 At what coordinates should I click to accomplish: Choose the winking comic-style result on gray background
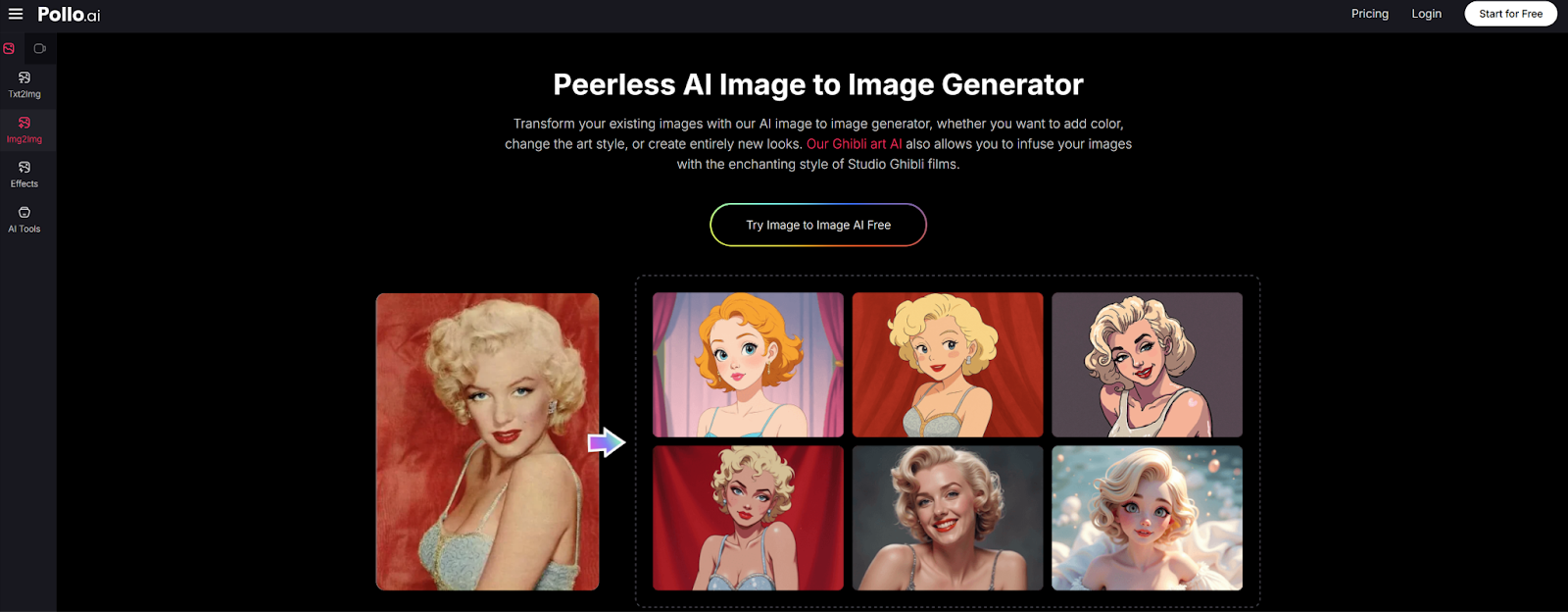[x=1147, y=365]
